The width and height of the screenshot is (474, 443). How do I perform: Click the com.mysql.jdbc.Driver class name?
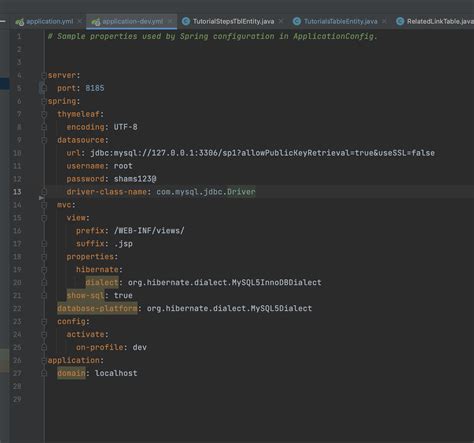click(x=206, y=192)
